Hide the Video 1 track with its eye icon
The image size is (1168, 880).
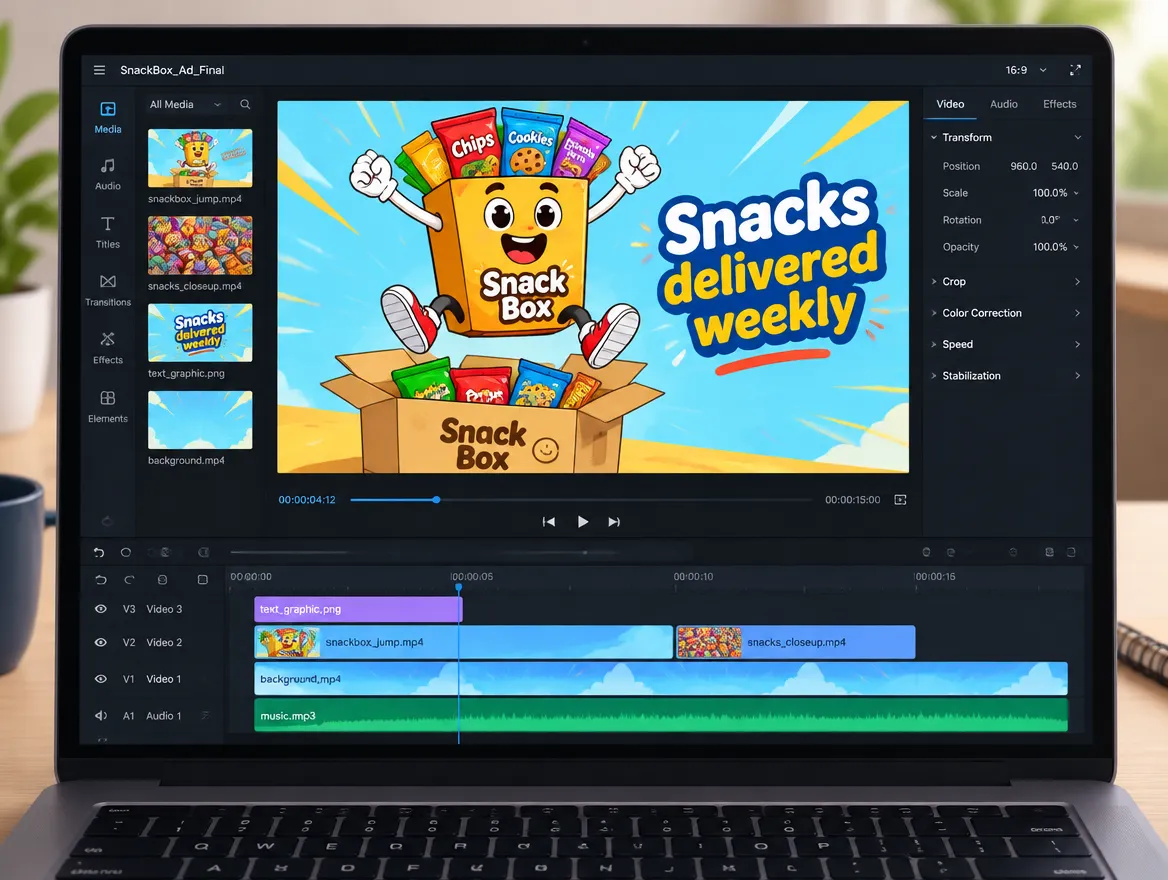click(101, 679)
